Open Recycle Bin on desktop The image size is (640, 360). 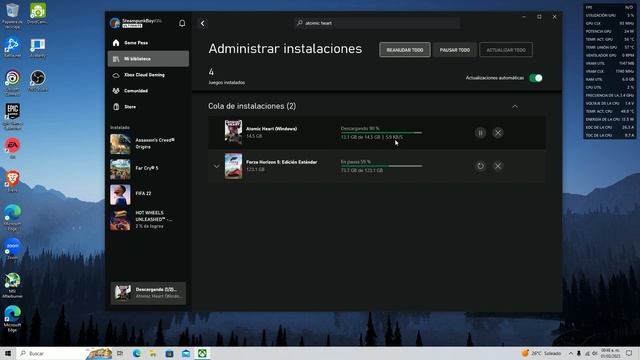point(12,16)
